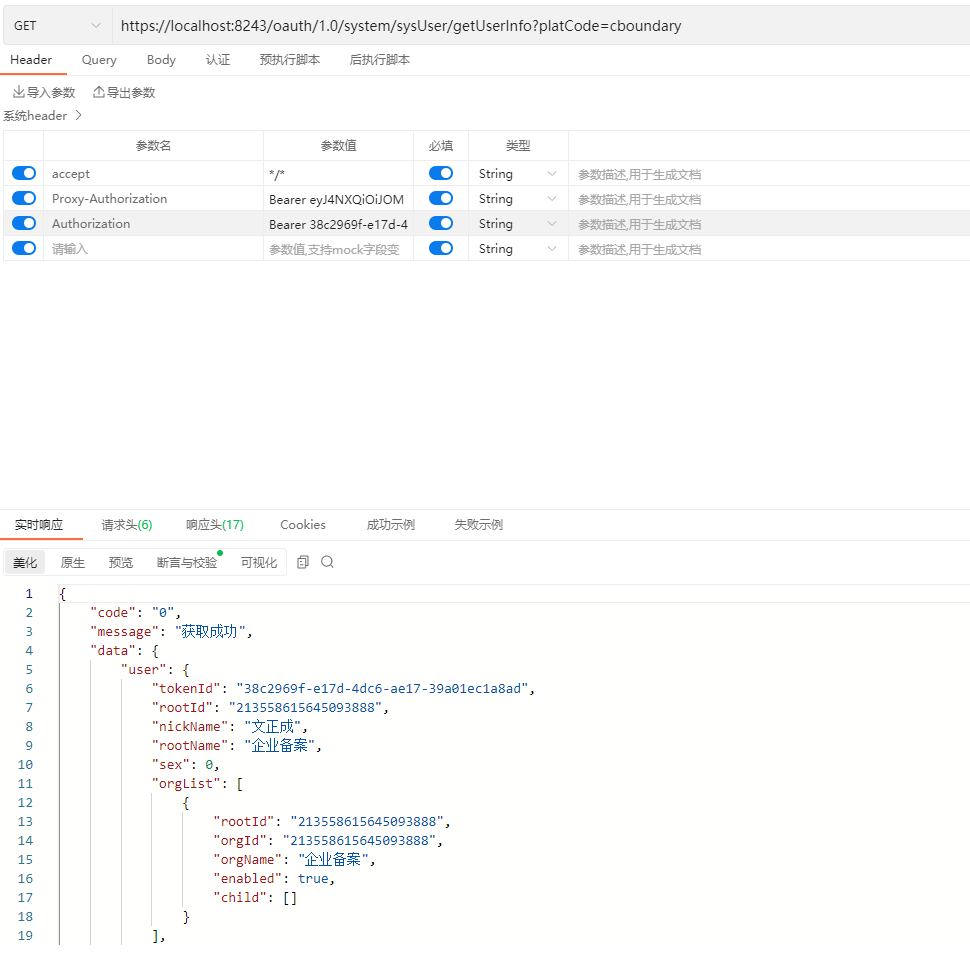970x956 pixels.
Task: Open the String type dropdown for Proxy-Authorization
Action: click(518, 199)
